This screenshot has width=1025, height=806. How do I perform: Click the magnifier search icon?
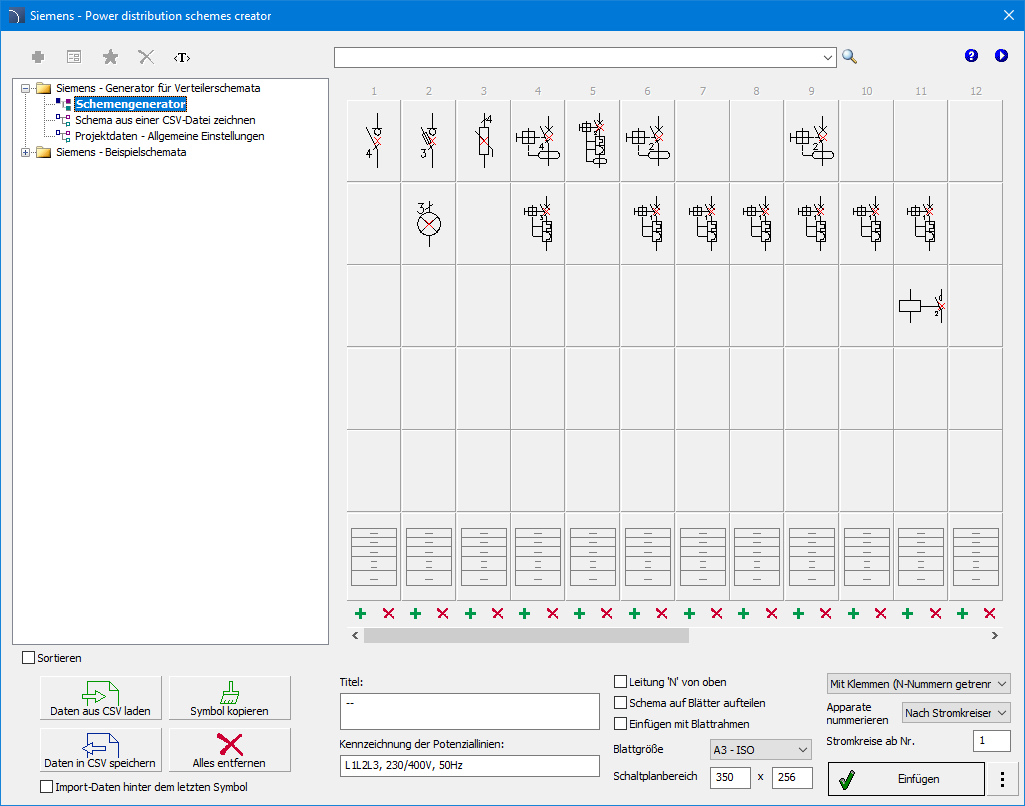point(849,57)
